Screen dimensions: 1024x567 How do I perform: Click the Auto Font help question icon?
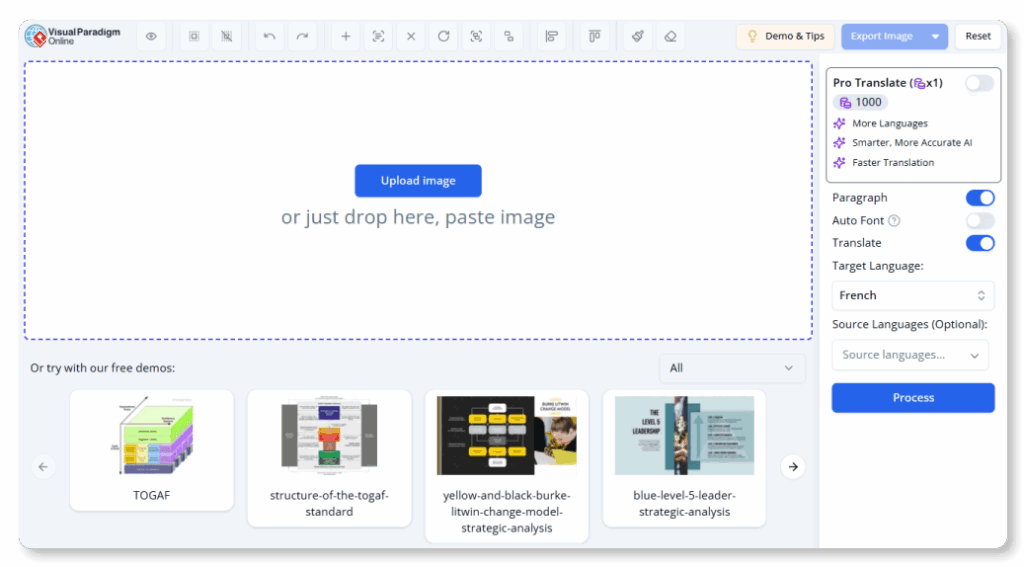tap(894, 221)
